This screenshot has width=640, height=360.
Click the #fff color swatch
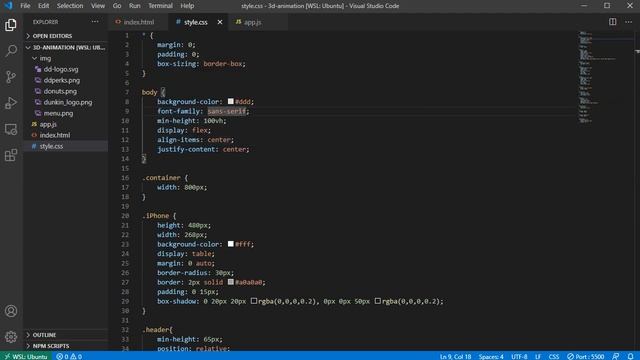[231, 244]
